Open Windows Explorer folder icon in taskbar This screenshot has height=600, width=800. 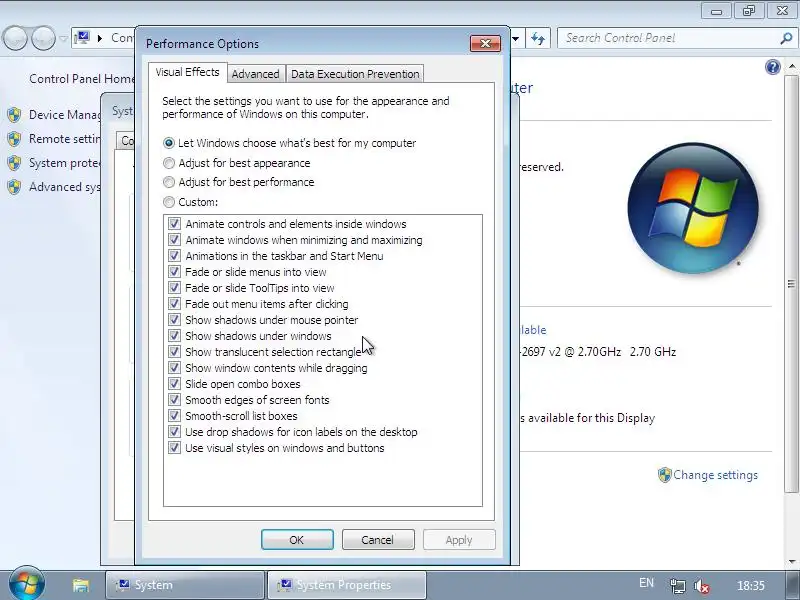click(81, 585)
